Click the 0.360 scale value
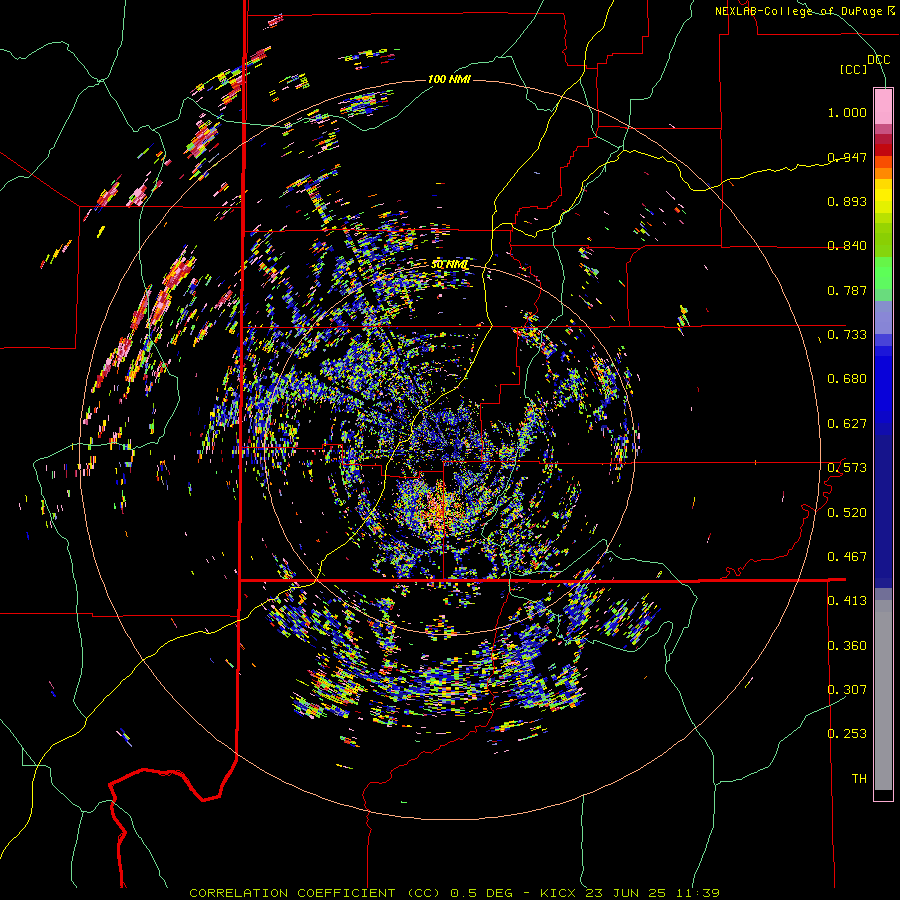 847,646
